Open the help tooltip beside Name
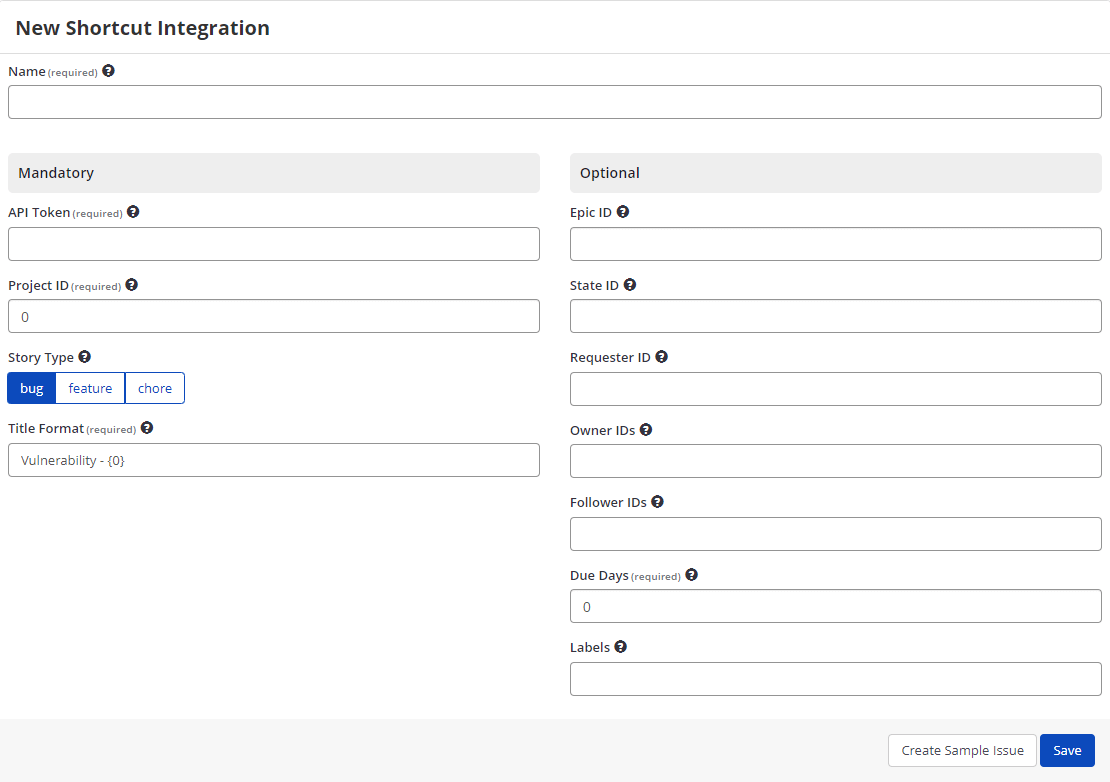The image size is (1110, 782). tap(108, 70)
